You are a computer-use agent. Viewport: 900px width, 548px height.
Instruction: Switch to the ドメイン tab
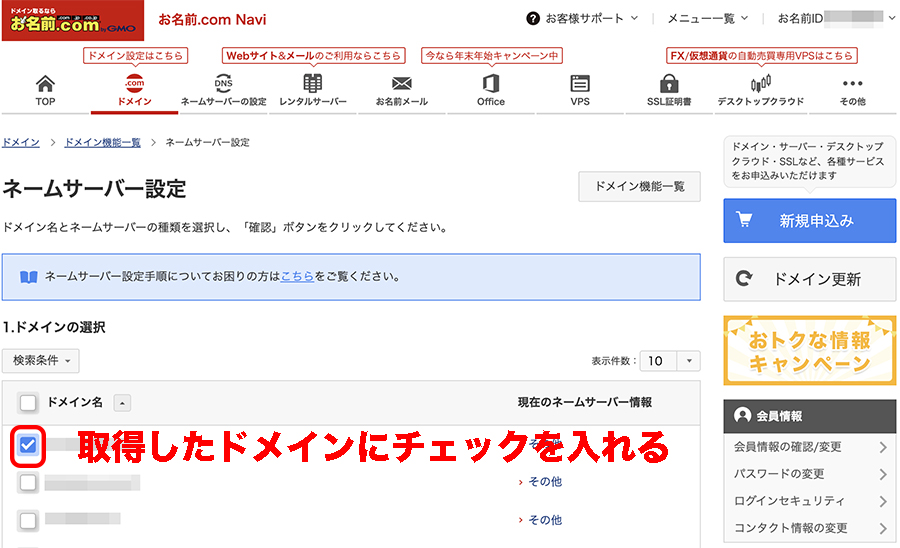(134, 90)
